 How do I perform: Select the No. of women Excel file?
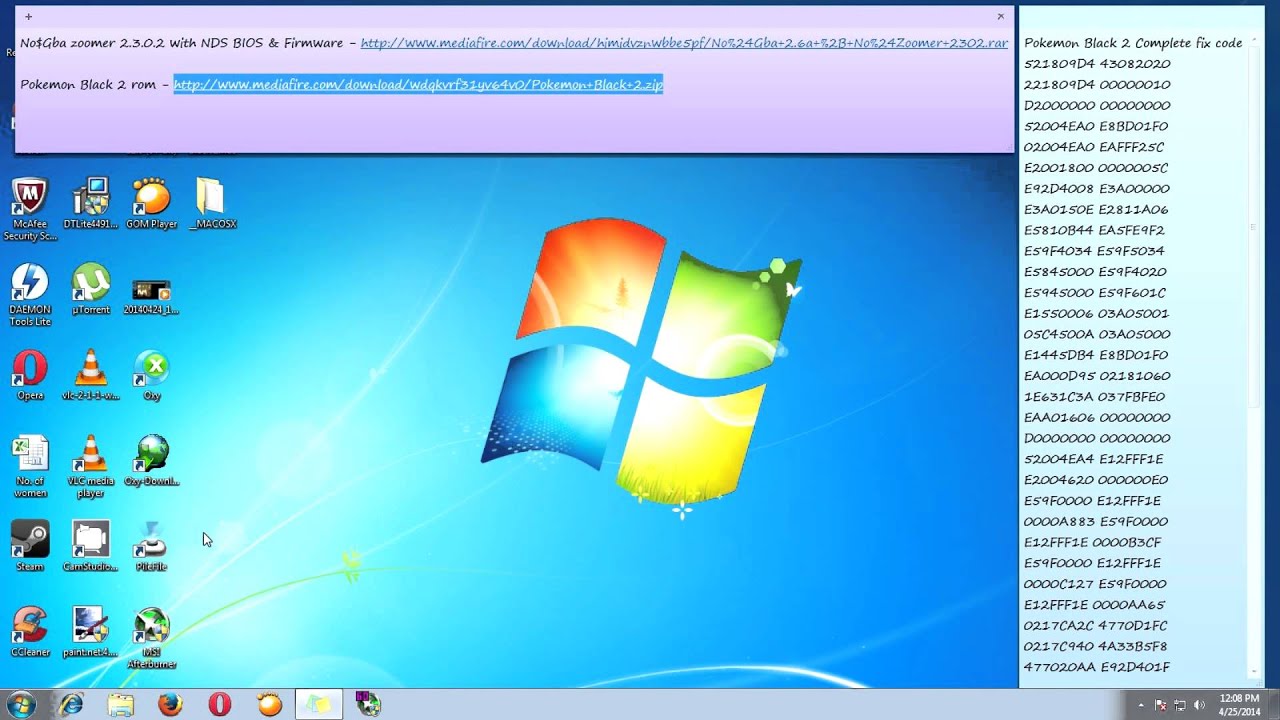(30, 466)
